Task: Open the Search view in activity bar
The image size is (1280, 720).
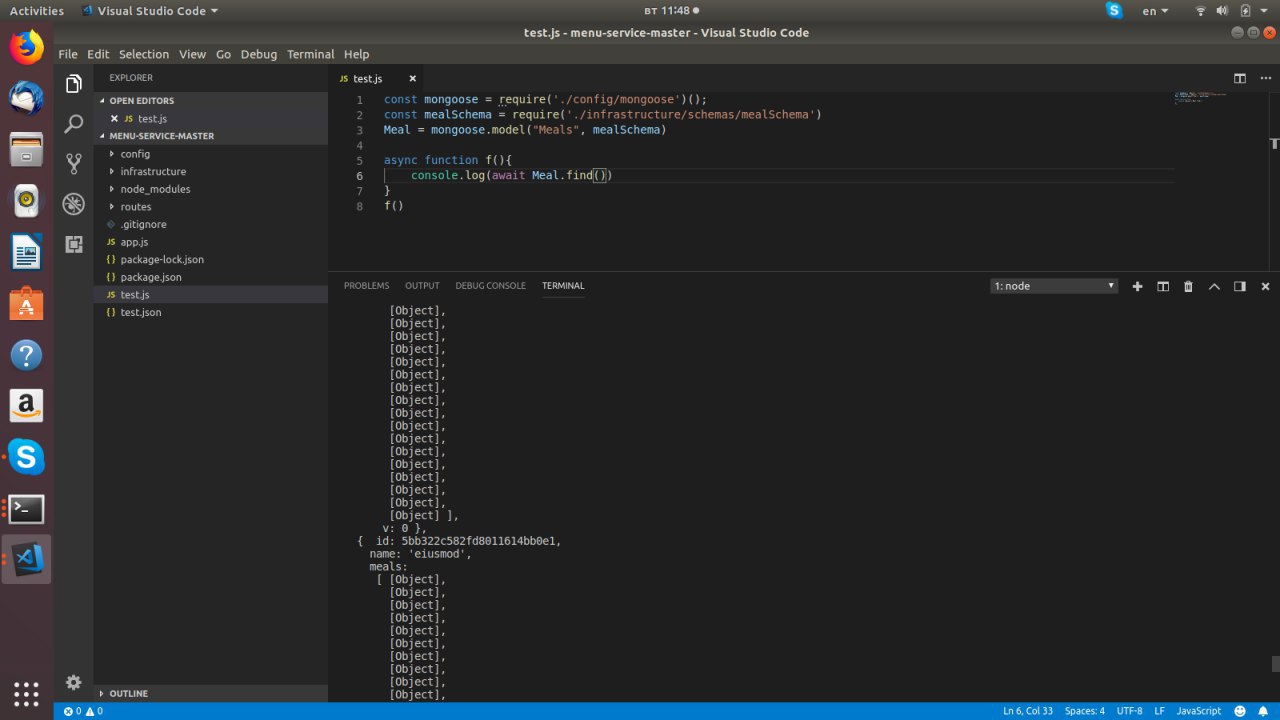Action: 73,124
